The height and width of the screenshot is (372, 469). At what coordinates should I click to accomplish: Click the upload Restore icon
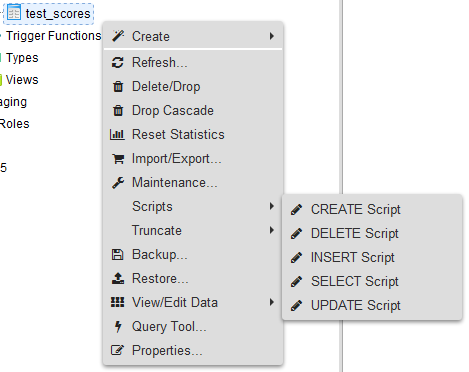tap(118, 278)
